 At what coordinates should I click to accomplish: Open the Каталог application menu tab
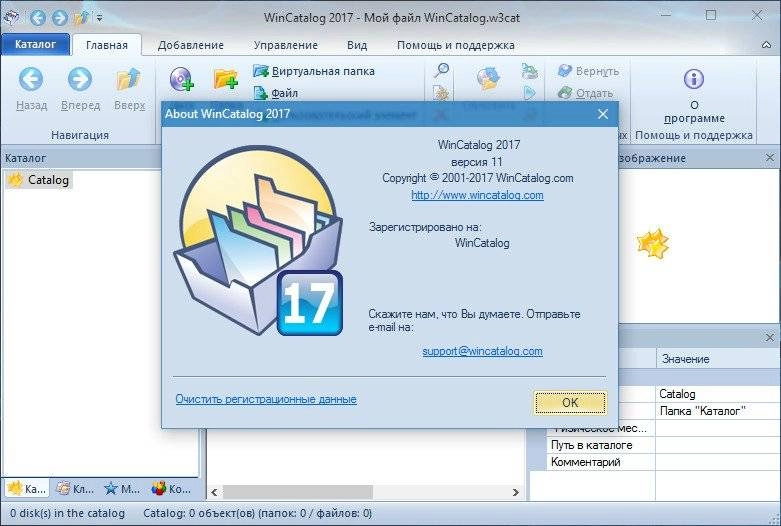[x=35, y=44]
